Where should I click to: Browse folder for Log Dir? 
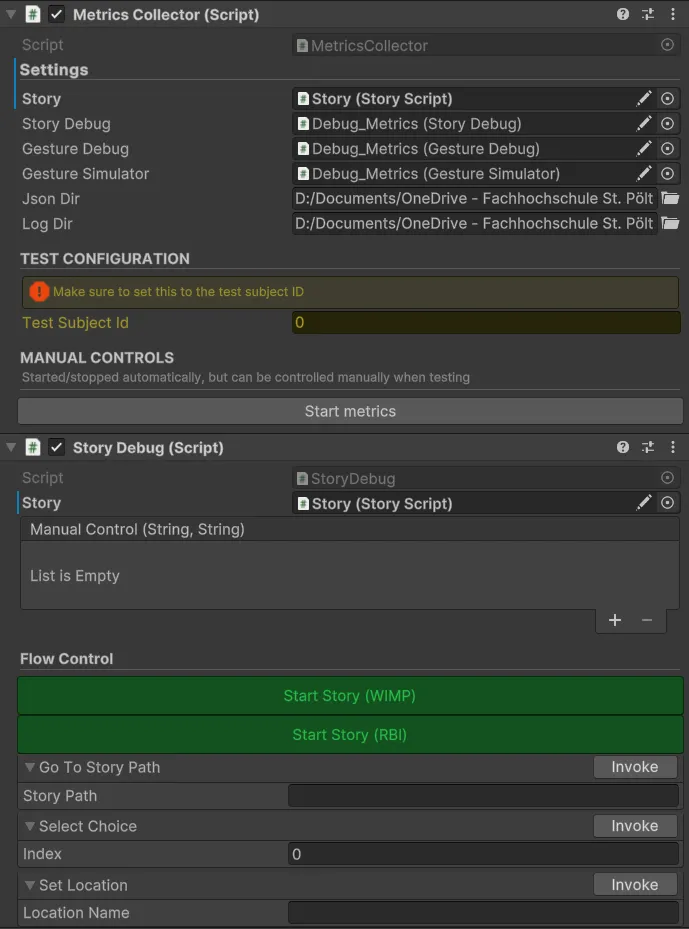[x=670, y=223]
